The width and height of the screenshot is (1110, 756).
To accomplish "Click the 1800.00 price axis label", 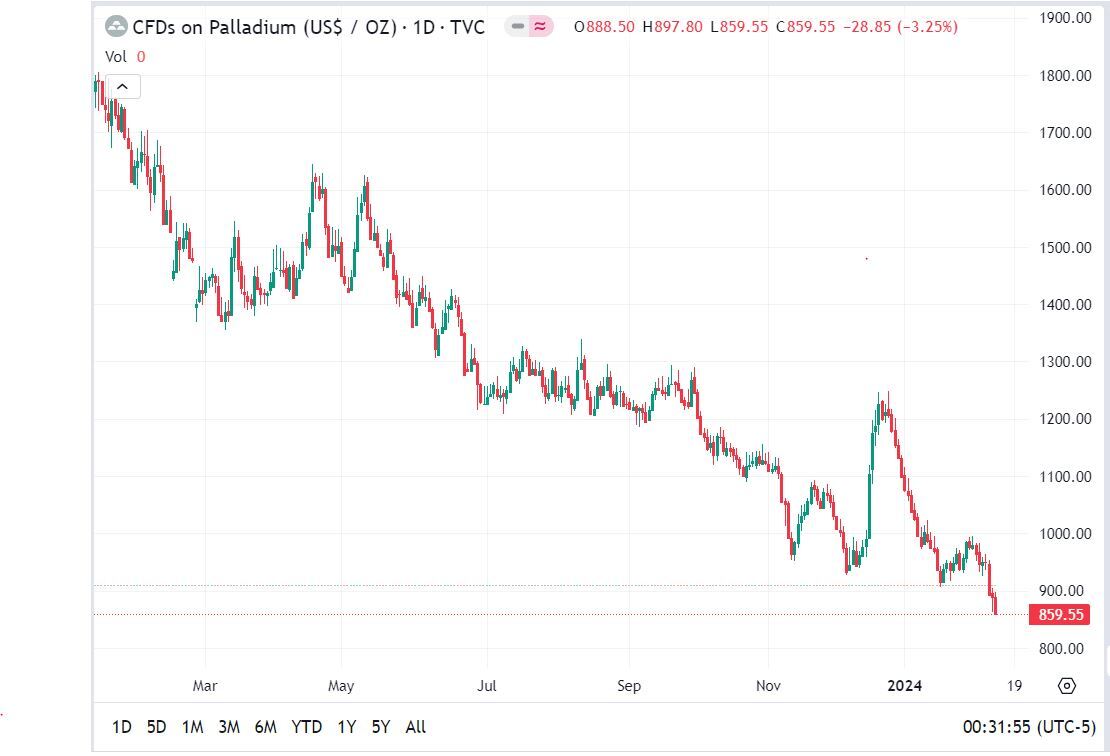I will [x=1065, y=76].
